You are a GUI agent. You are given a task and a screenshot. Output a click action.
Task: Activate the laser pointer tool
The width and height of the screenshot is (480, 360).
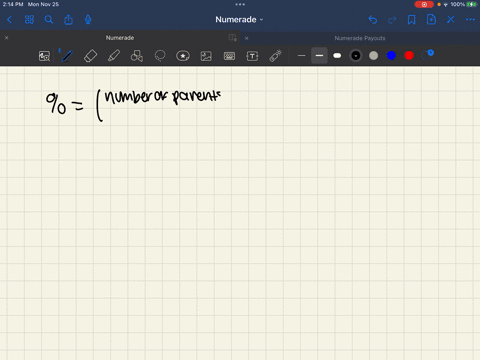(x=275, y=56)
